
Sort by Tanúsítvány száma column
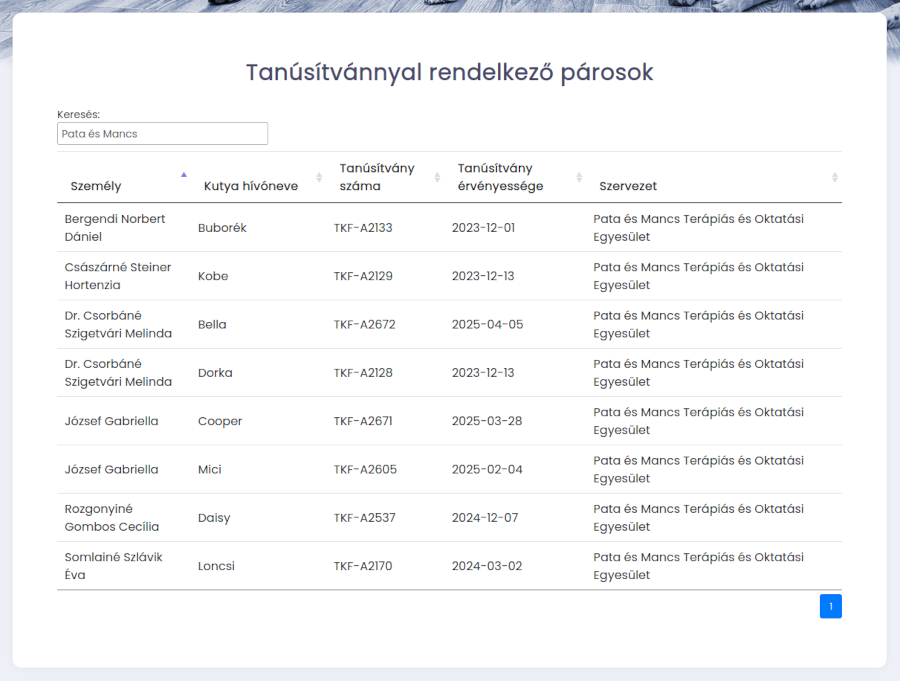click(386, 177)
